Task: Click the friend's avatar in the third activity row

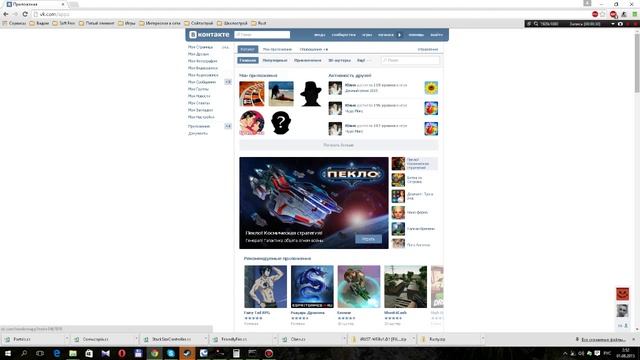Action: coord(335,129)
